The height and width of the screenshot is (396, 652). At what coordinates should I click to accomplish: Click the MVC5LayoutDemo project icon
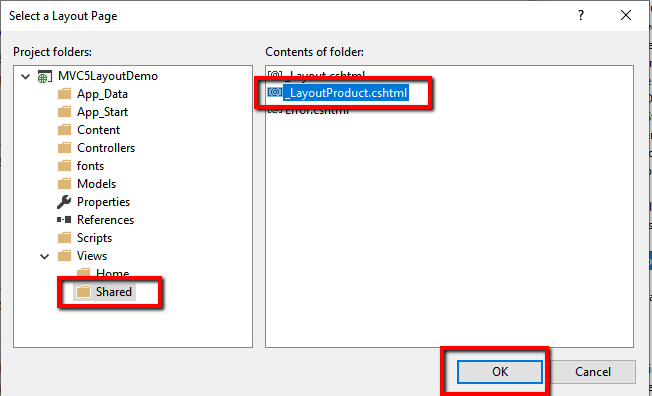click(x=44, y=77)
